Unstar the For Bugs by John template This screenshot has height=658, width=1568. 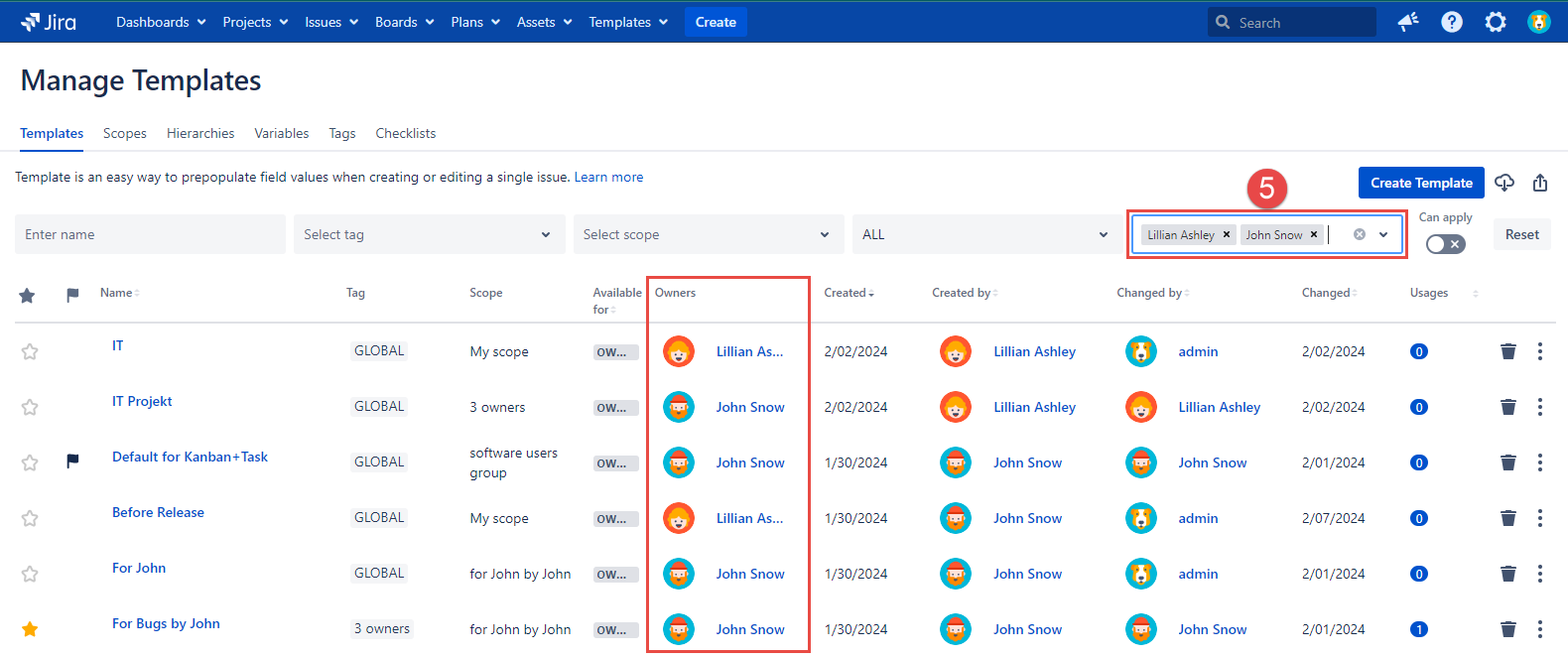[x=30, y=629]
